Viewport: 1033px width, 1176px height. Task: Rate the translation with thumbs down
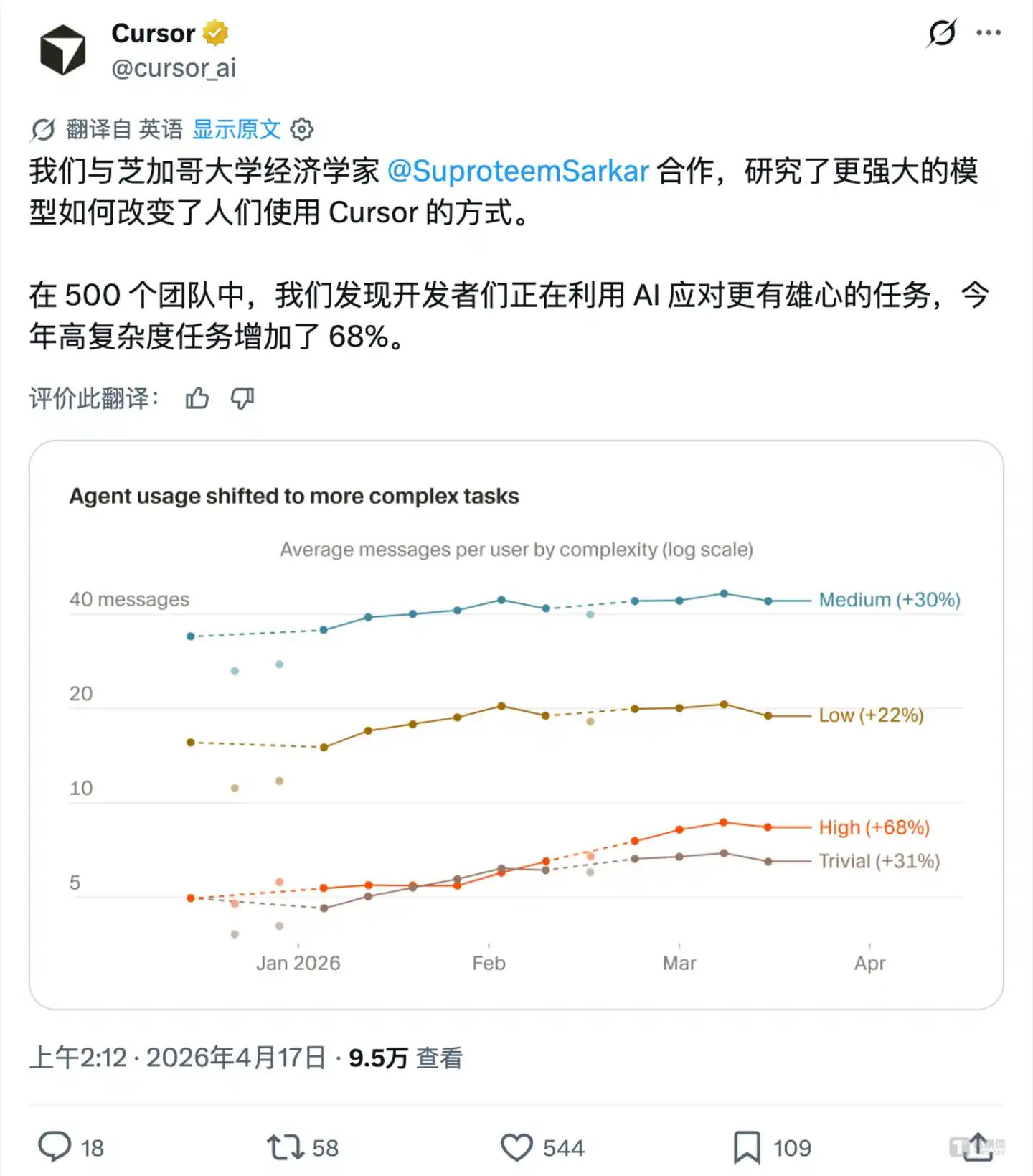point(243,398)
